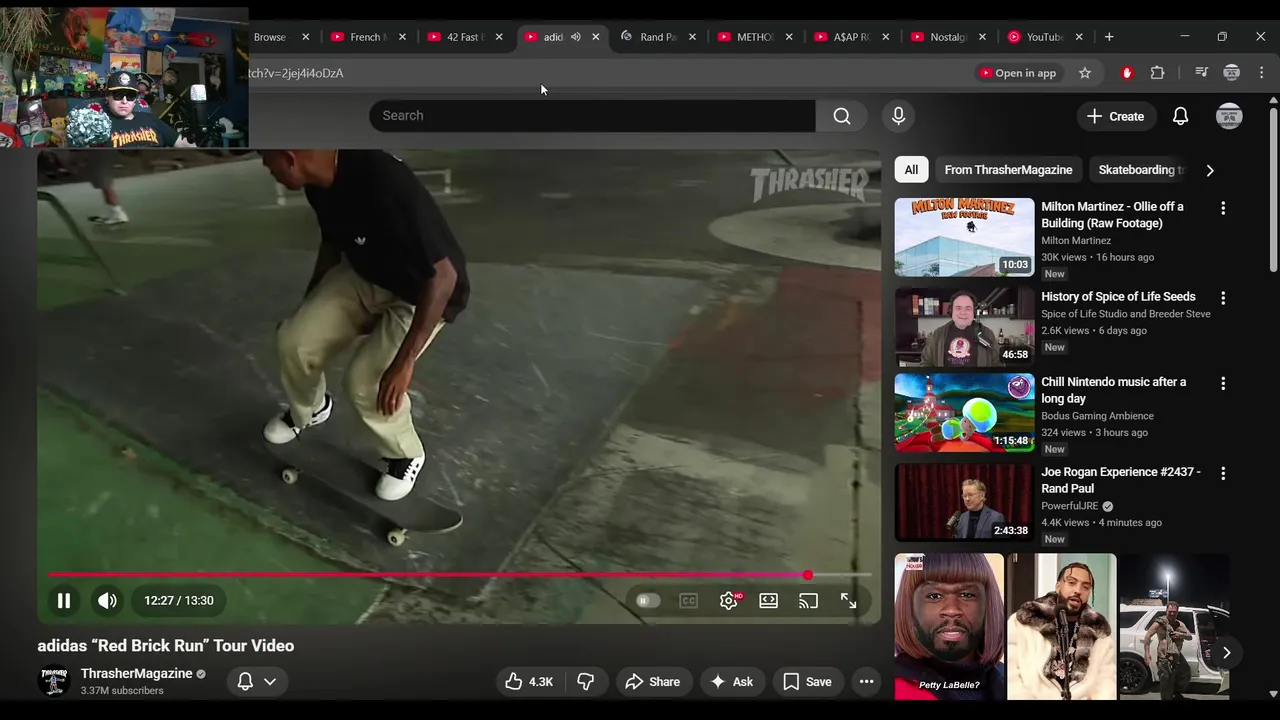
Task: Focus the YouTube Search field
Action: click(x=592, y=116)
